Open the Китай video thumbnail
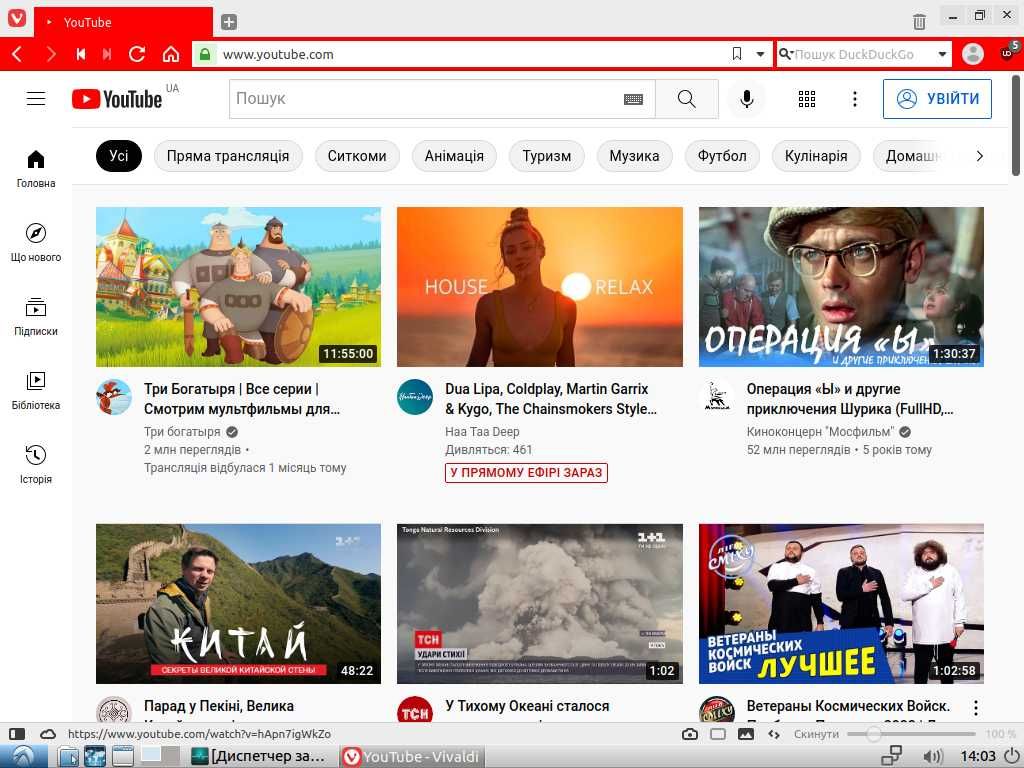Screen dimensions: 1024x768 [238, 603]
